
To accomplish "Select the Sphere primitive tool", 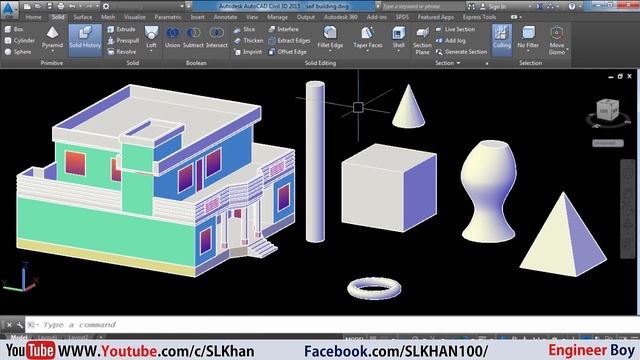I will [x=18, y=52].
